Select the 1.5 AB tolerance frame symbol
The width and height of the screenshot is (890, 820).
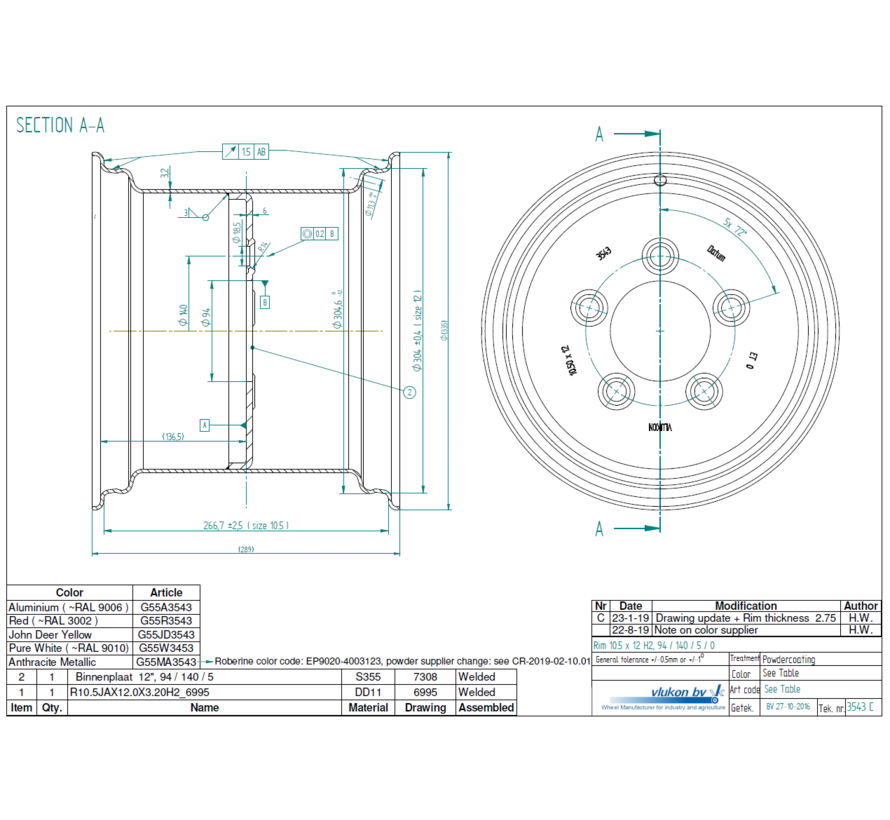click(x=244, y=152)
